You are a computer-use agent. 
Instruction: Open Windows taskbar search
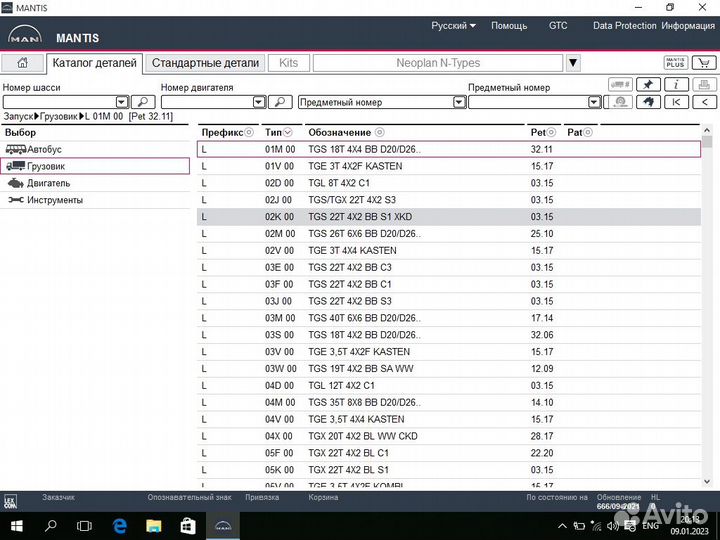point(51,526)
